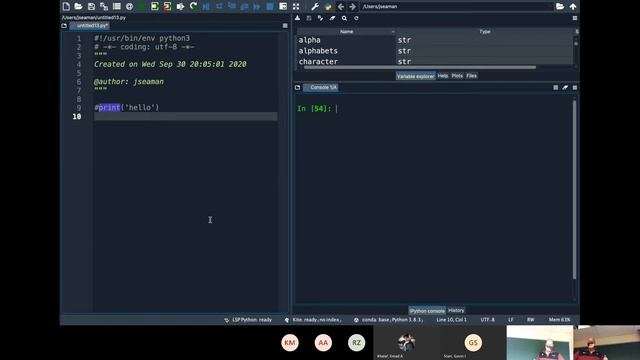Run current cell icon
Screen dimensions: 640x360
point(155,6)
